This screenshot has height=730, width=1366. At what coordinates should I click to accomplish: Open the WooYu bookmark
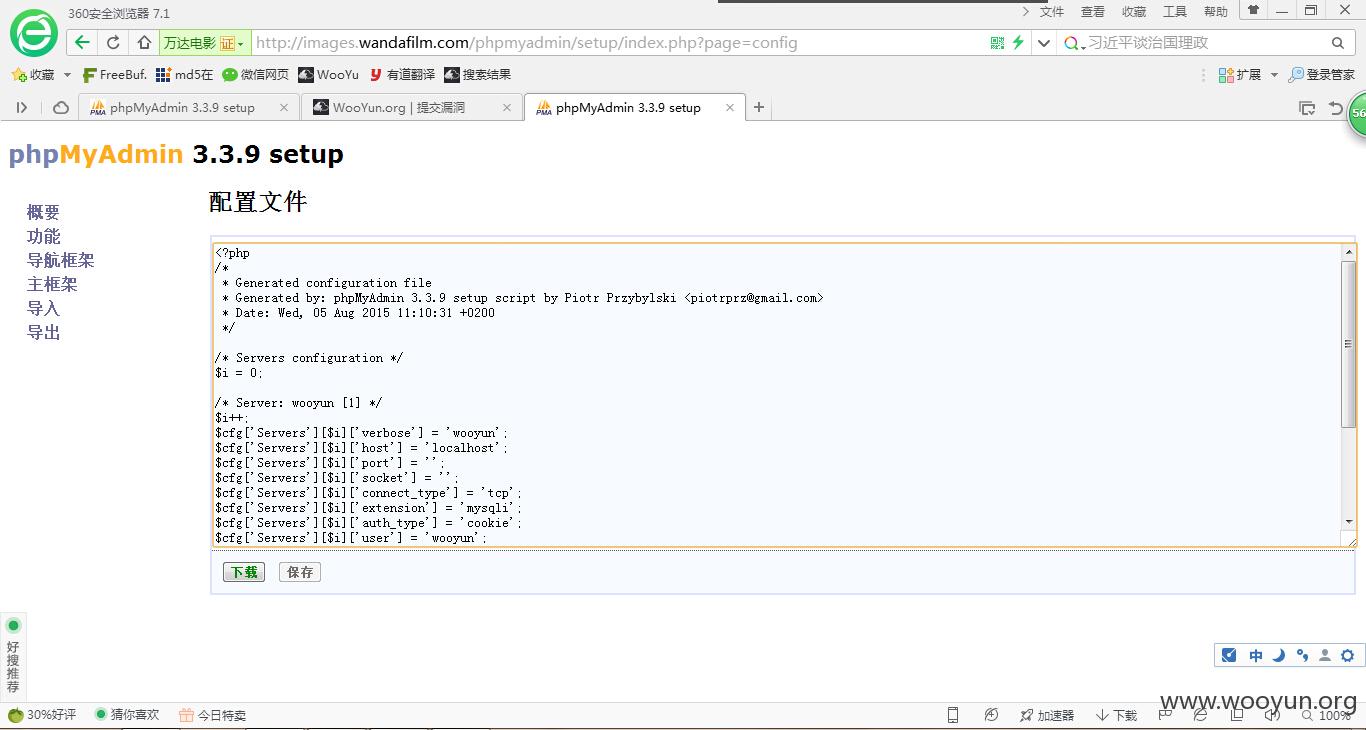pyautogui.click(x=328, y=75)
